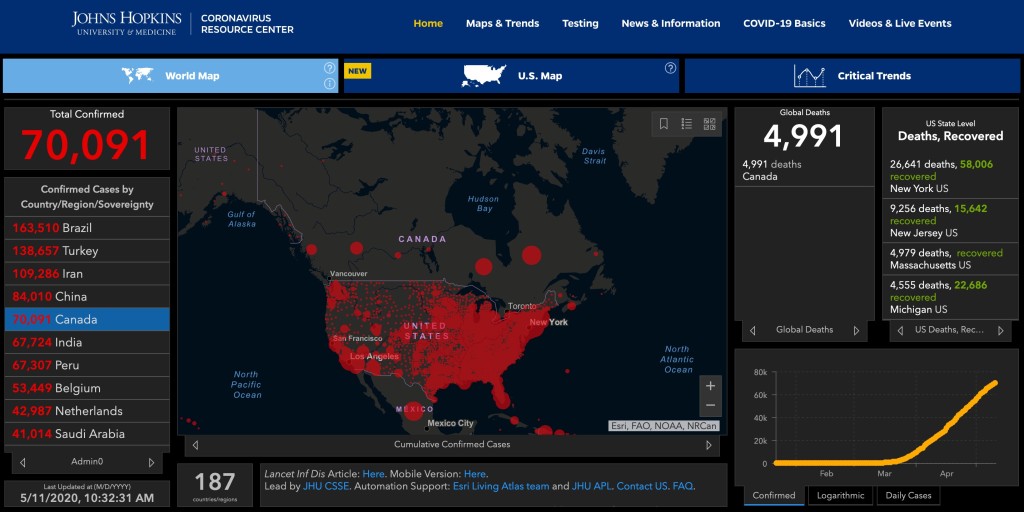
Task: Follow the JHU CSSE link
Action: [x=326, y=487]
